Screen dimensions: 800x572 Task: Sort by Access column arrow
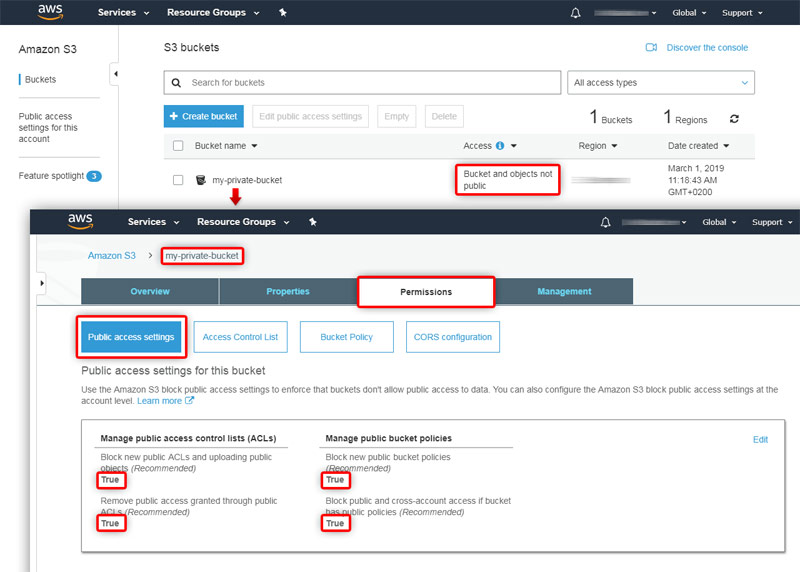click(514, 146)
